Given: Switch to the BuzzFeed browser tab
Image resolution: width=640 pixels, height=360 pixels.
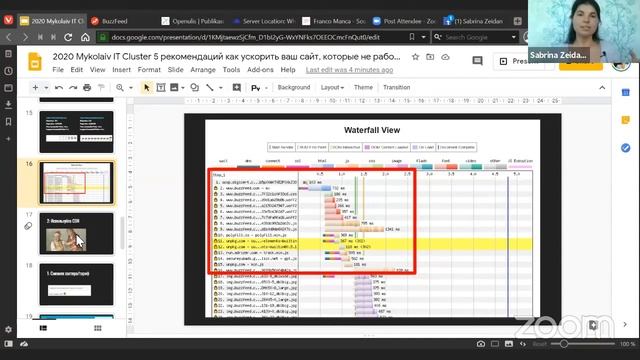Looking at the screenshot, I should coord(121,21).
